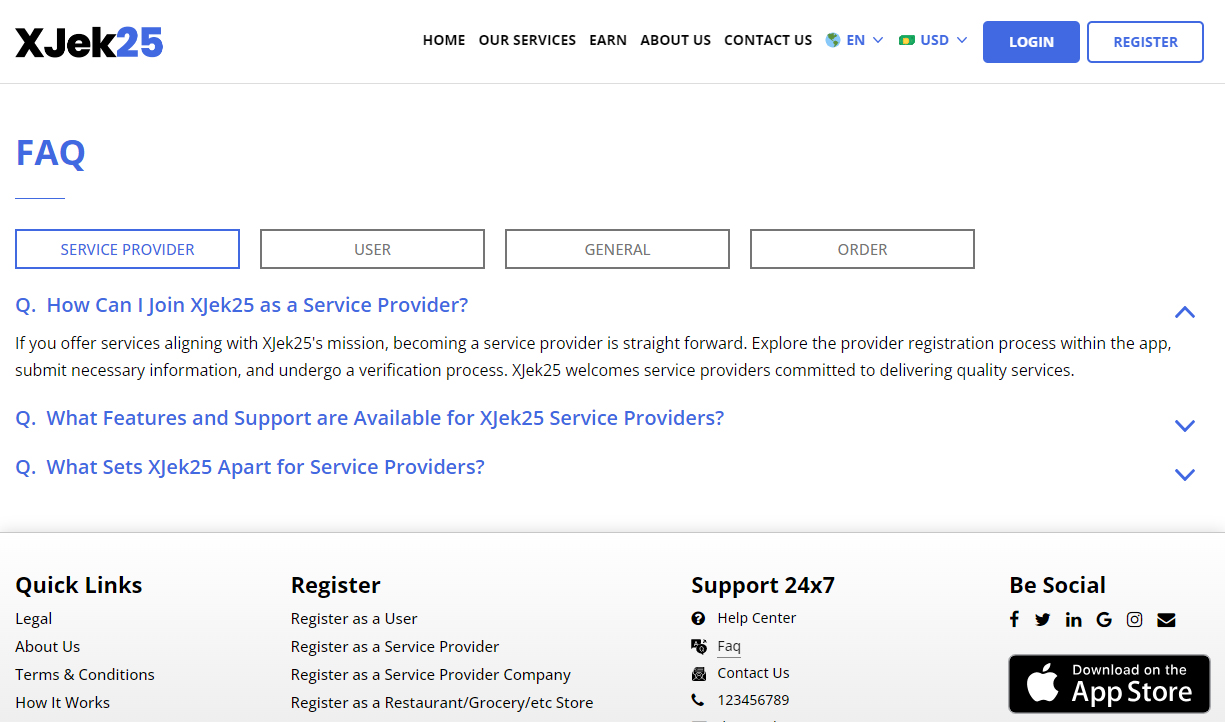The width and height of the screenshot is (1225, 722).
Task: Click the phone icon next to 123456789
Action: pos(698,700)
